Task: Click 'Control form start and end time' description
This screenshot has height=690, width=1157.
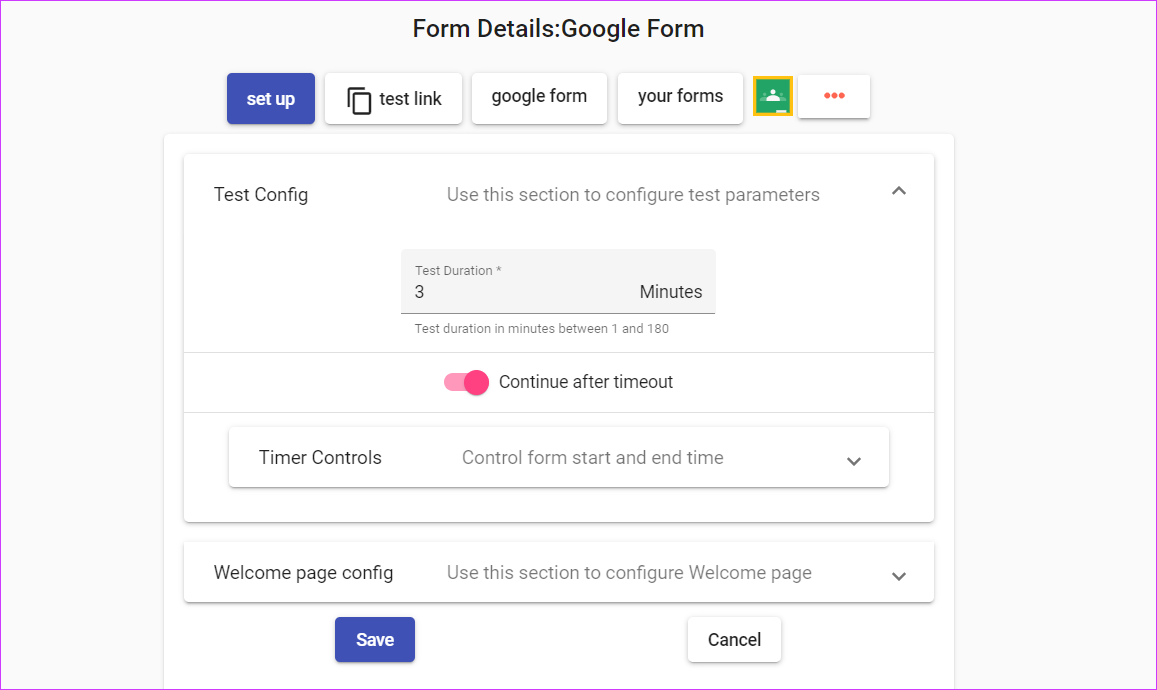Action: coord(592,458)
